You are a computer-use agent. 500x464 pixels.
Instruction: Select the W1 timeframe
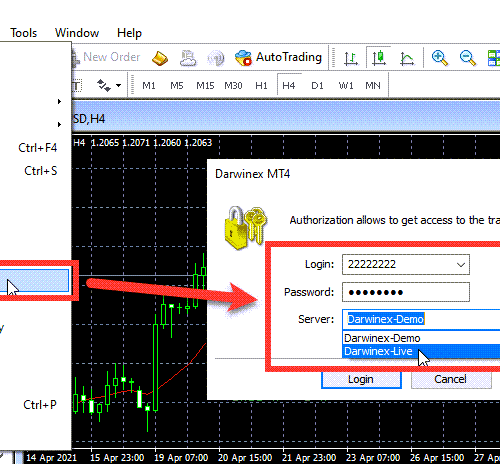(346, 86)
